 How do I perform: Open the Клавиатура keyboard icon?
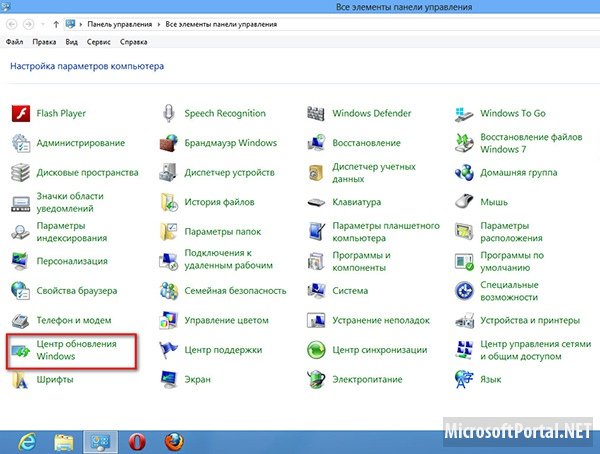(316, 203)
